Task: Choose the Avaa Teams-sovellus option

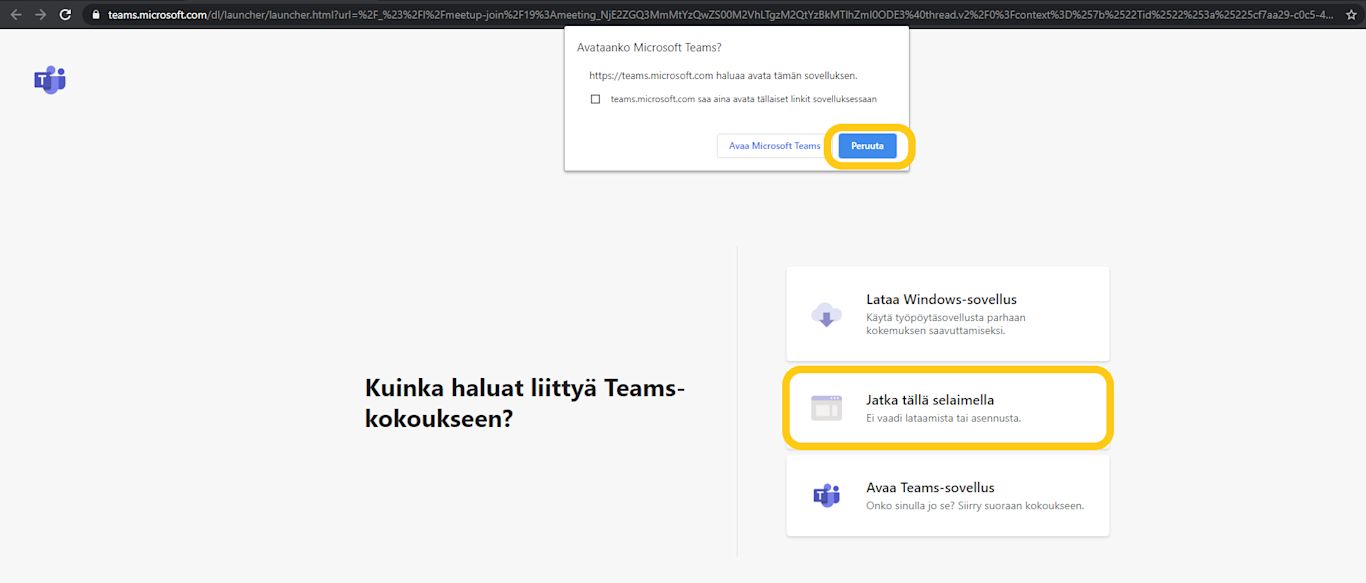Action: pyautogui.click(x=947, y=496)
